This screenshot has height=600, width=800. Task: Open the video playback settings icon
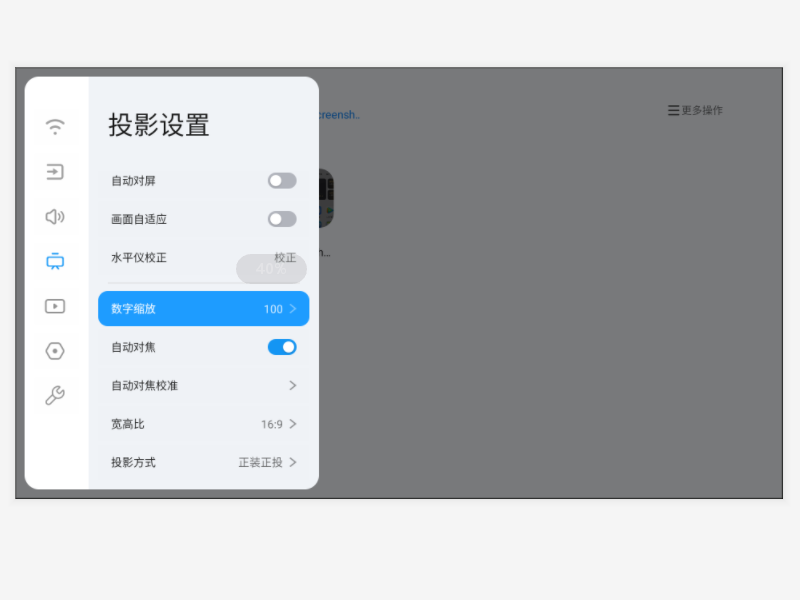(55, 306)
